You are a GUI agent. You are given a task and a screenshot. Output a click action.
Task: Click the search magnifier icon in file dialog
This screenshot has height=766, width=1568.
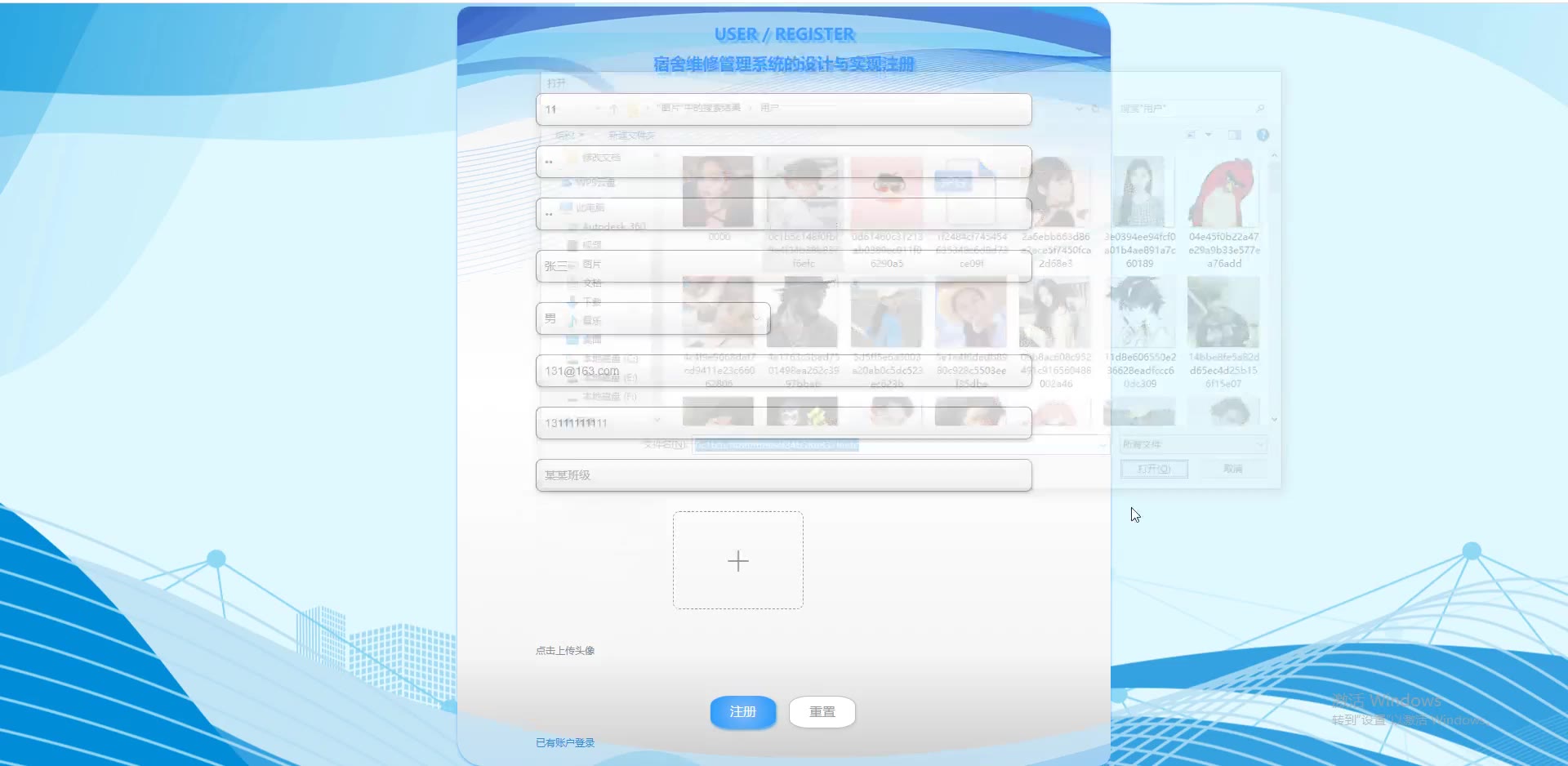click(x=1260, y=108)
